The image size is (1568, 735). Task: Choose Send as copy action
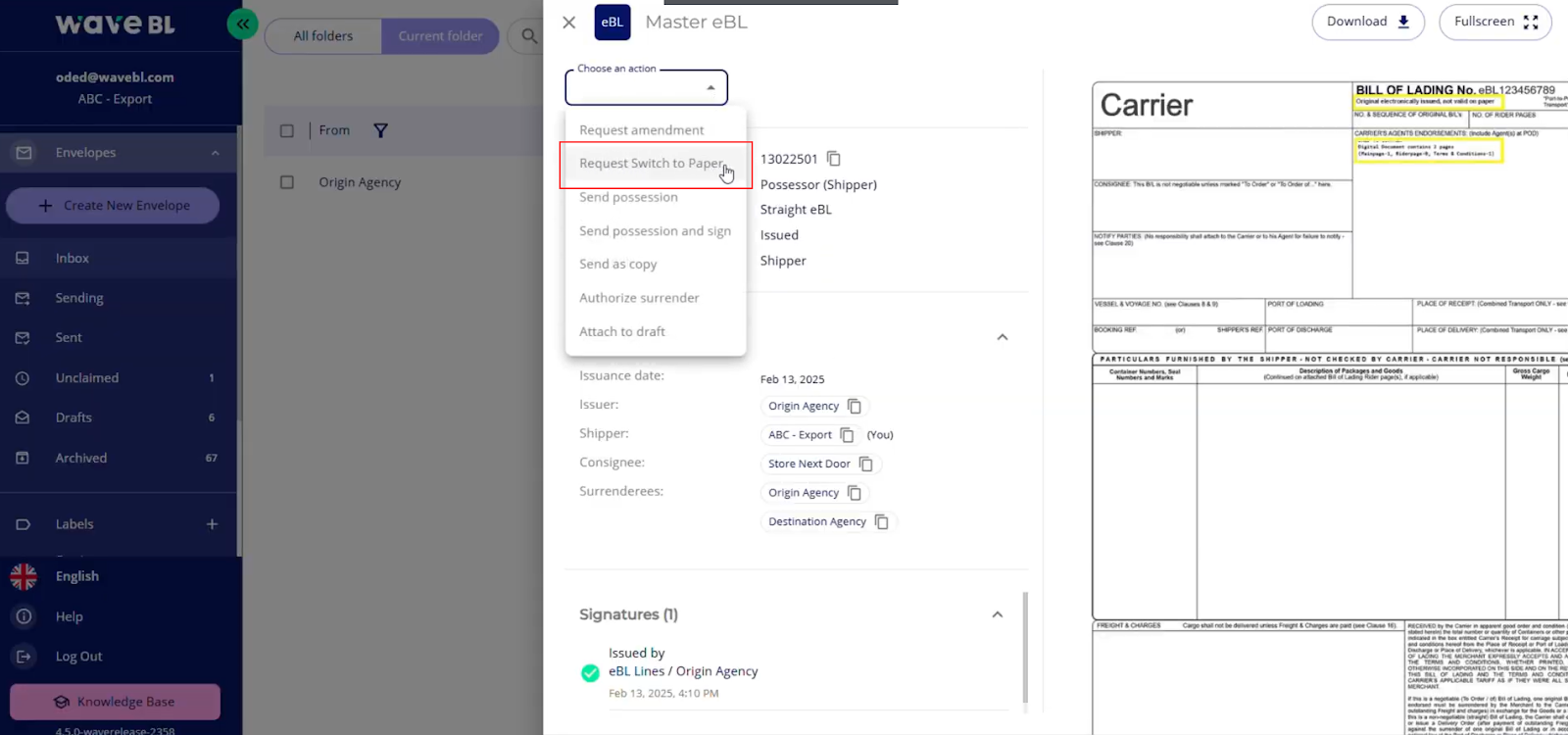click(x=656, y=265)
